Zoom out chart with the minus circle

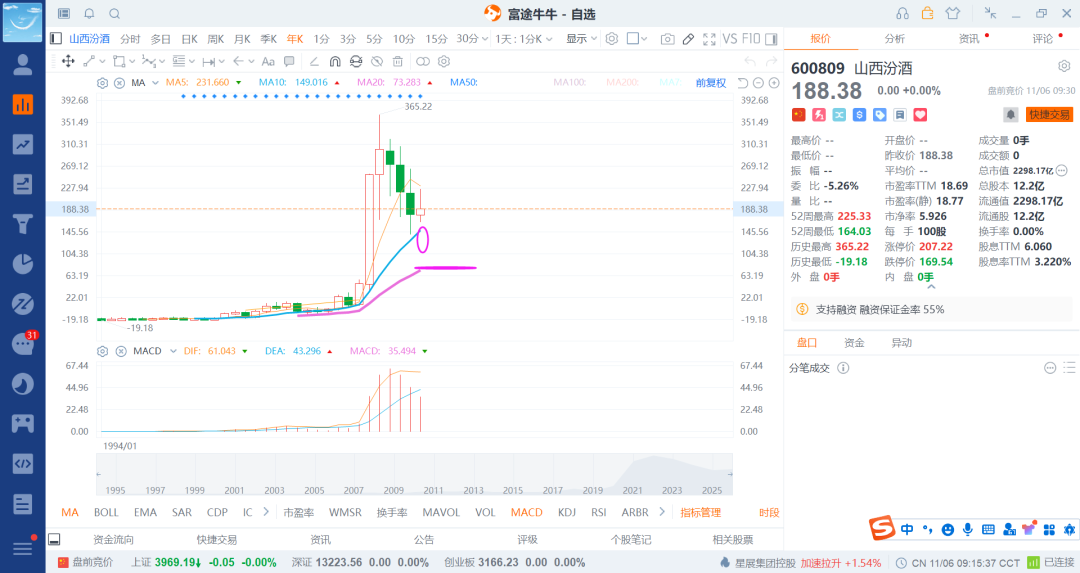click(x=758, y=83)
